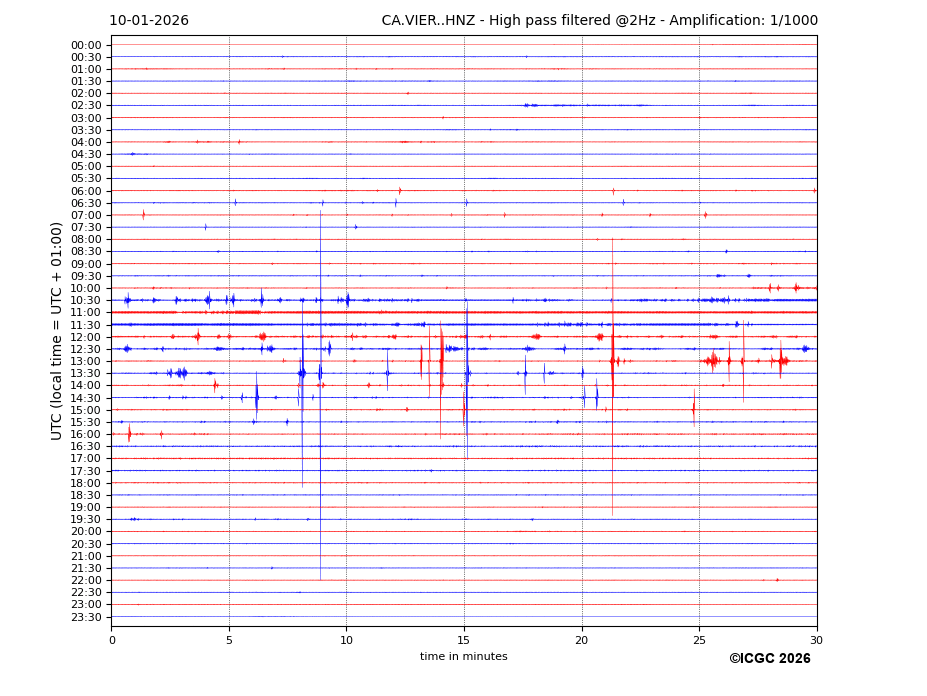Select the CA.VIER..HNZ plot title
The width and height of the screenshot is (927, 696).
tap(599, 21)
